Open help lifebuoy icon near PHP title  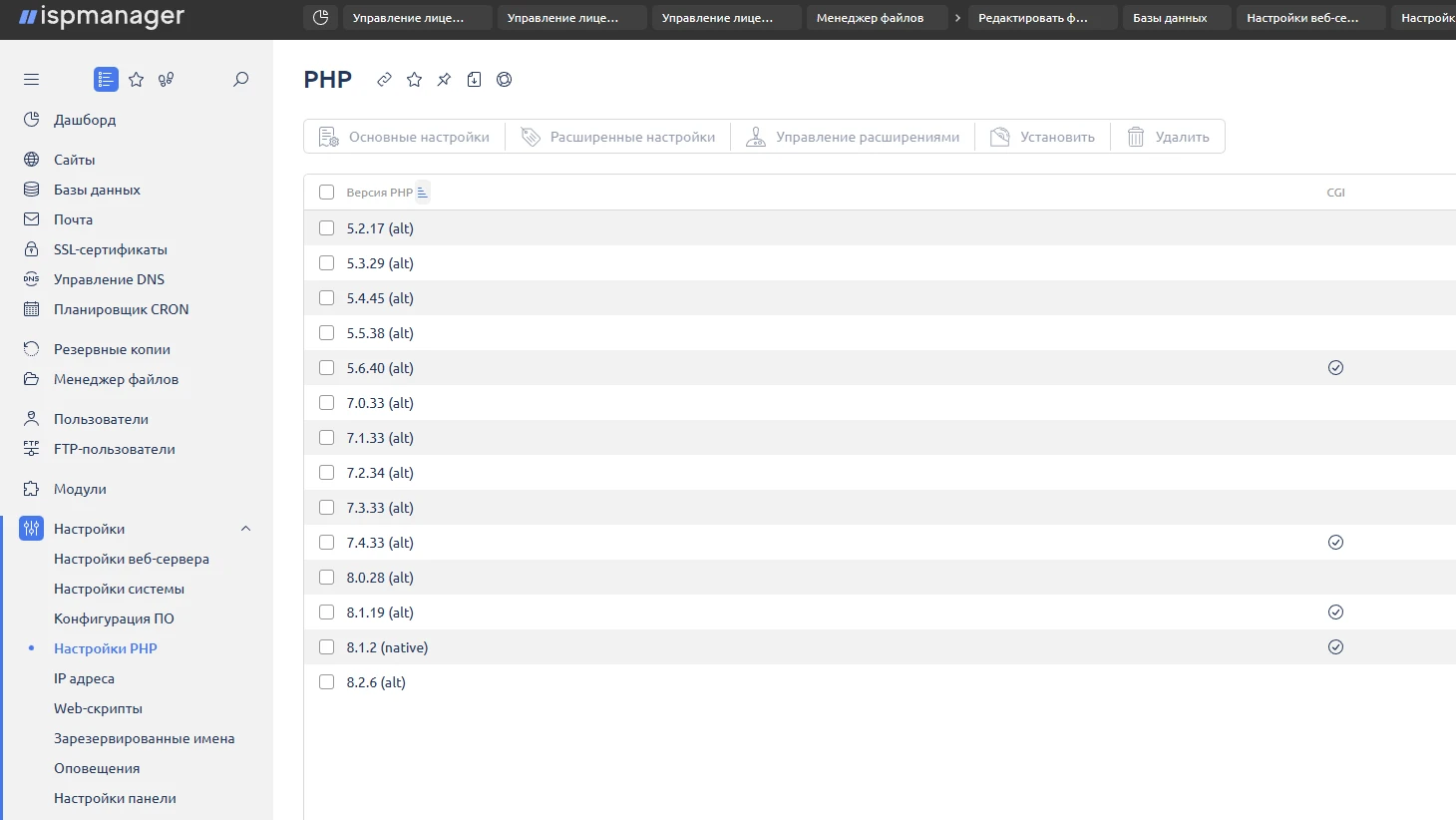[x=504, y=80]
